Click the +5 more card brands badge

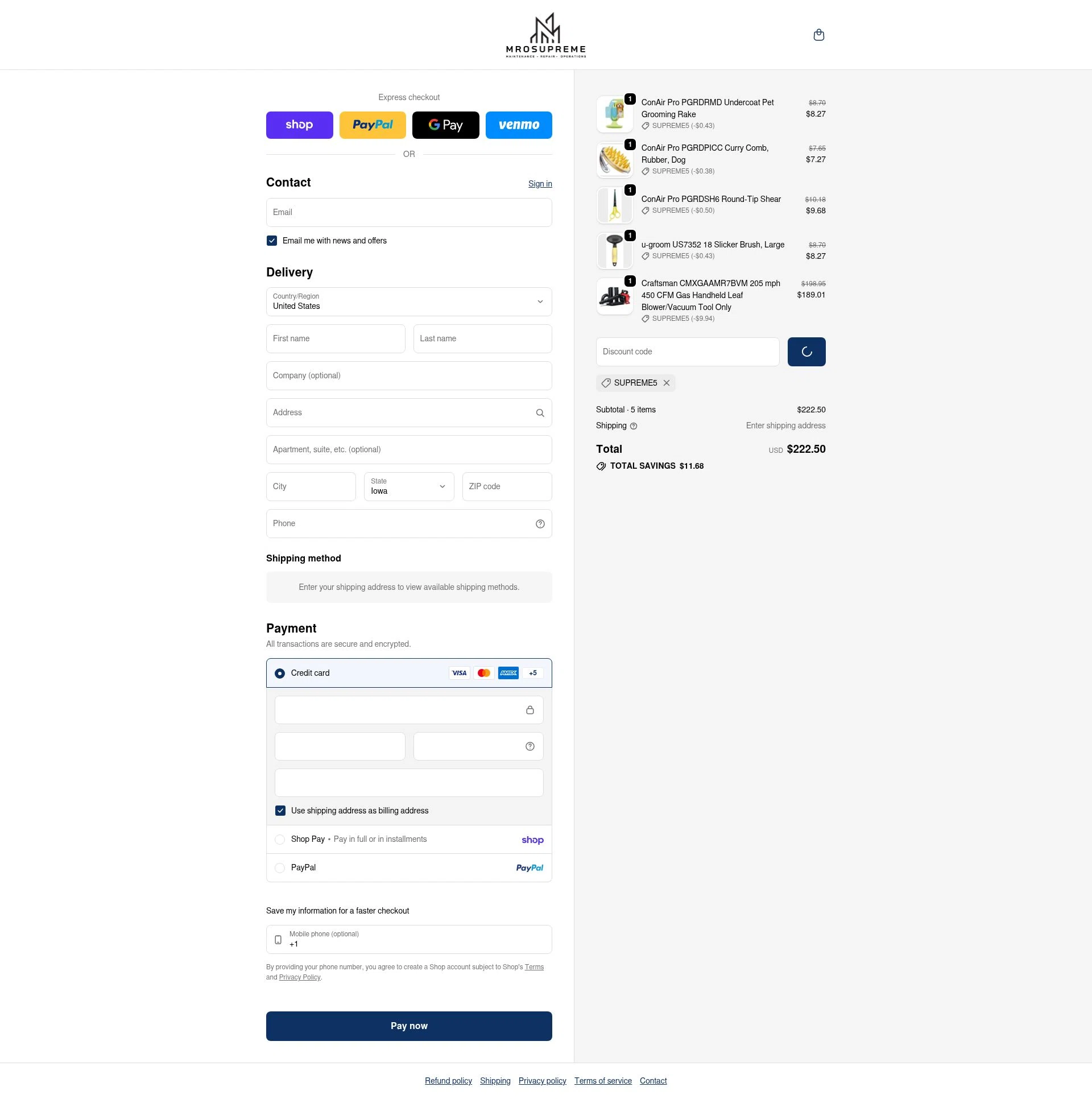(532, 673)
